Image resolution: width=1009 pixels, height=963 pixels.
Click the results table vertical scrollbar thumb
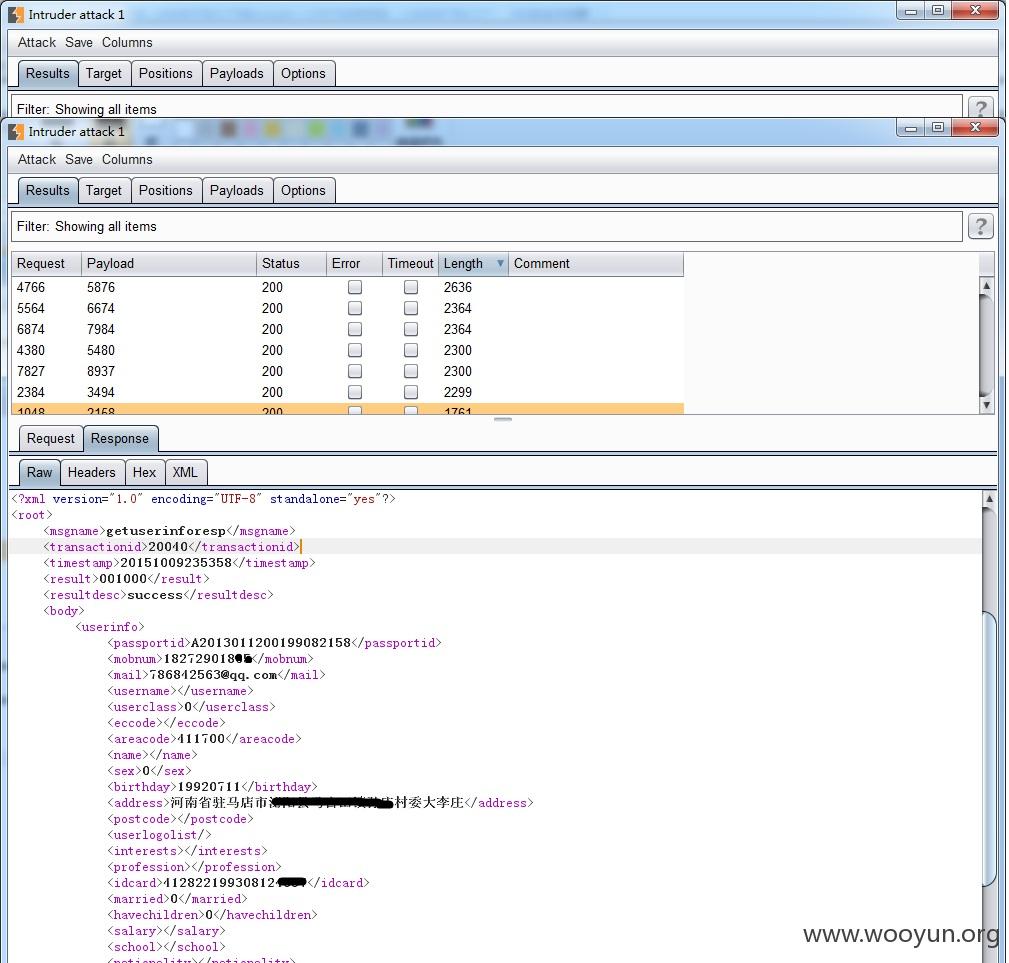pyautogui.click(x=986, y=345)
